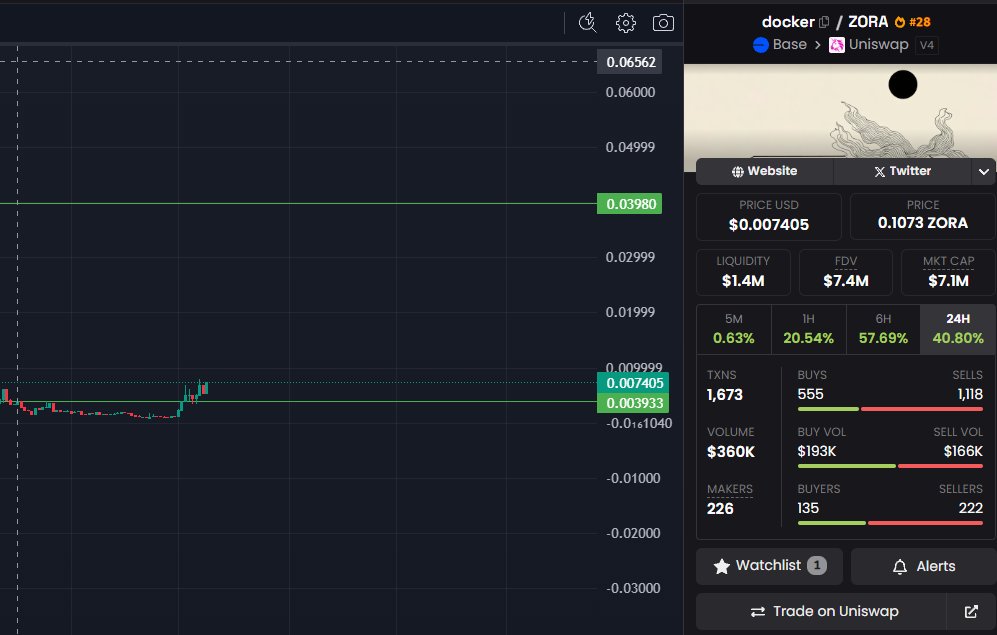Click the current price 0.007405 label

pyautogui.click(x=633, y=383)
